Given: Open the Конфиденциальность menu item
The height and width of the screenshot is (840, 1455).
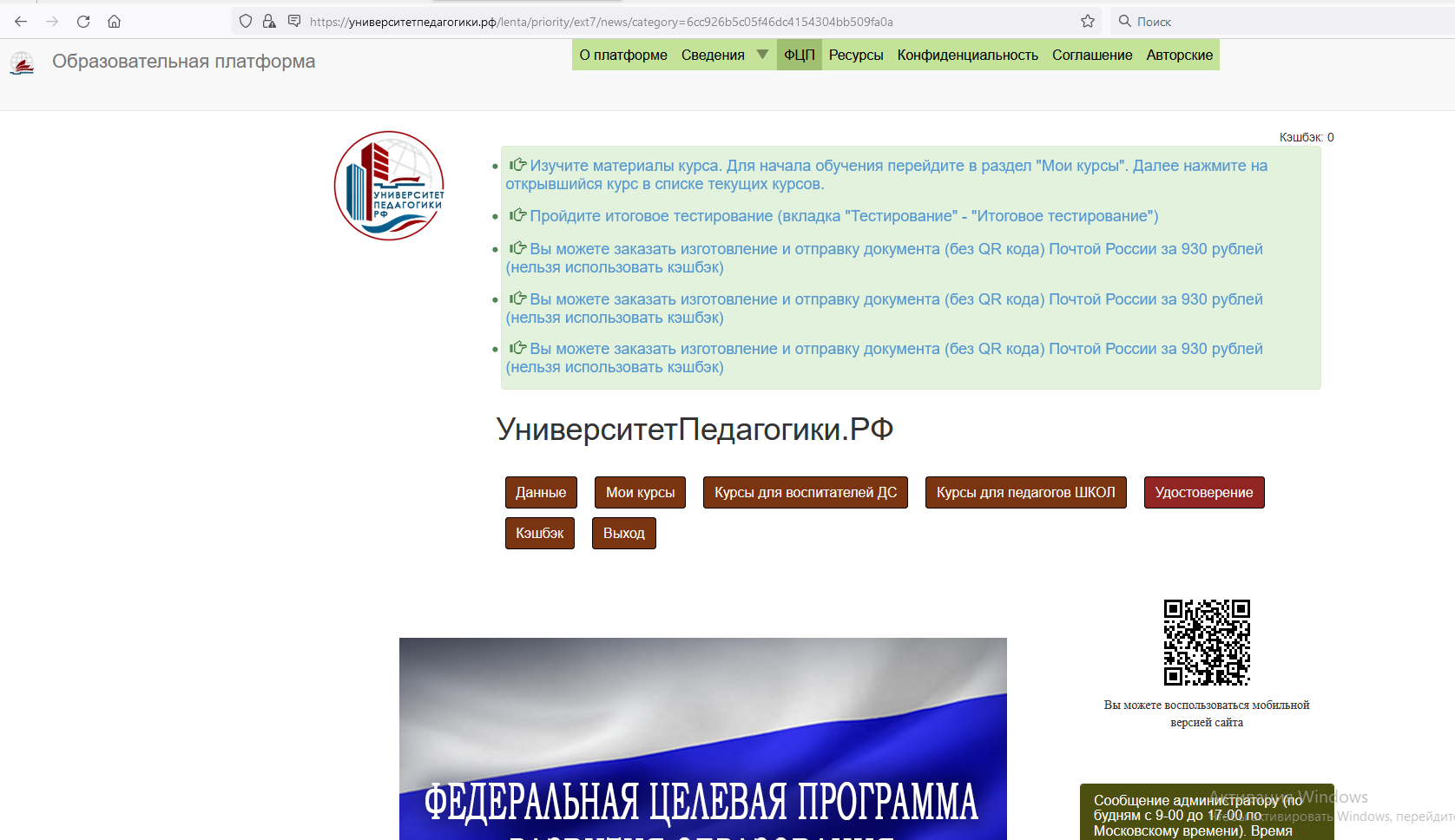Looking at the screenshot, I should (968, 55).
